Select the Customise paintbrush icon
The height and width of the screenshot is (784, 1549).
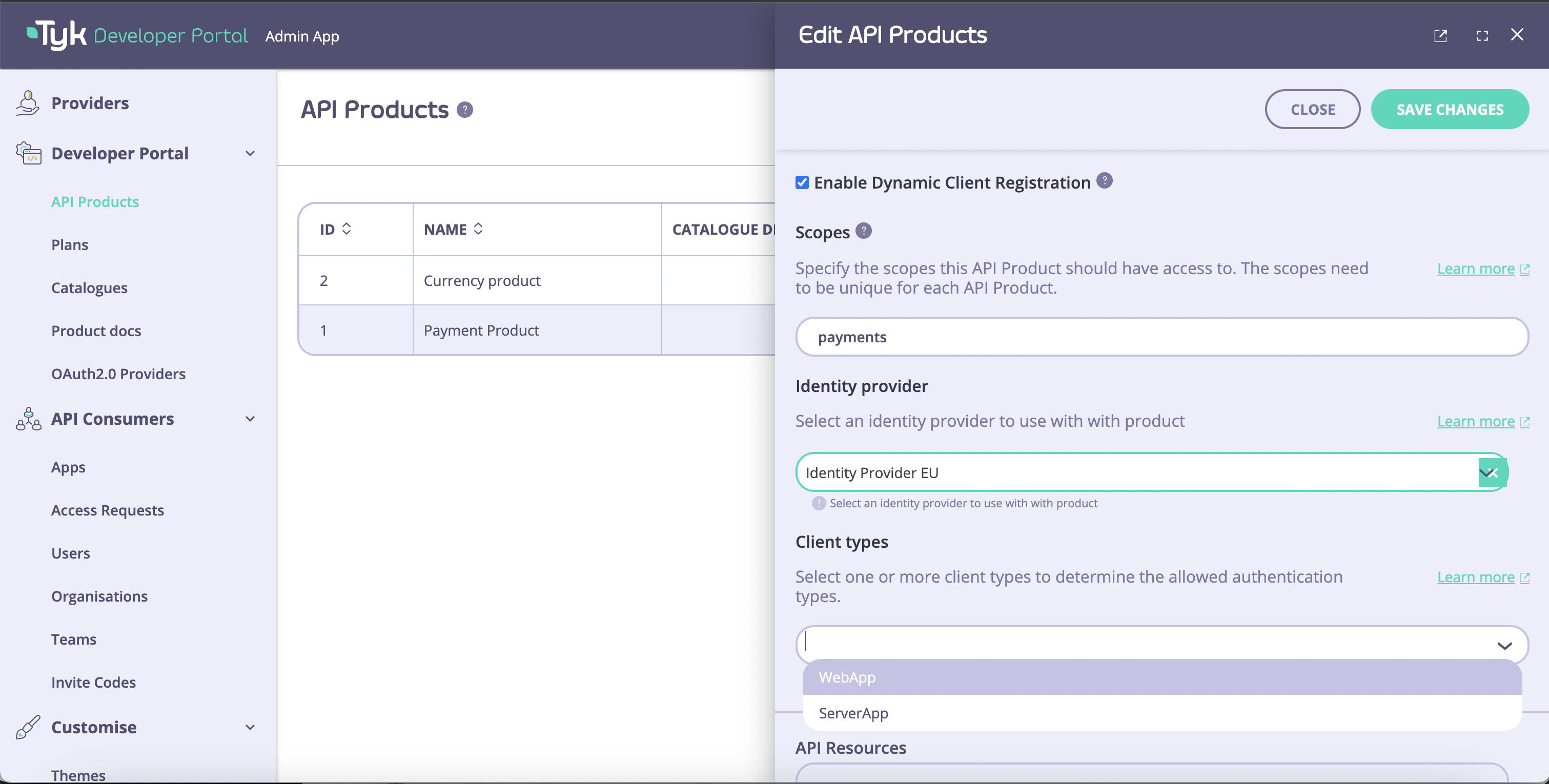point(28,727)
